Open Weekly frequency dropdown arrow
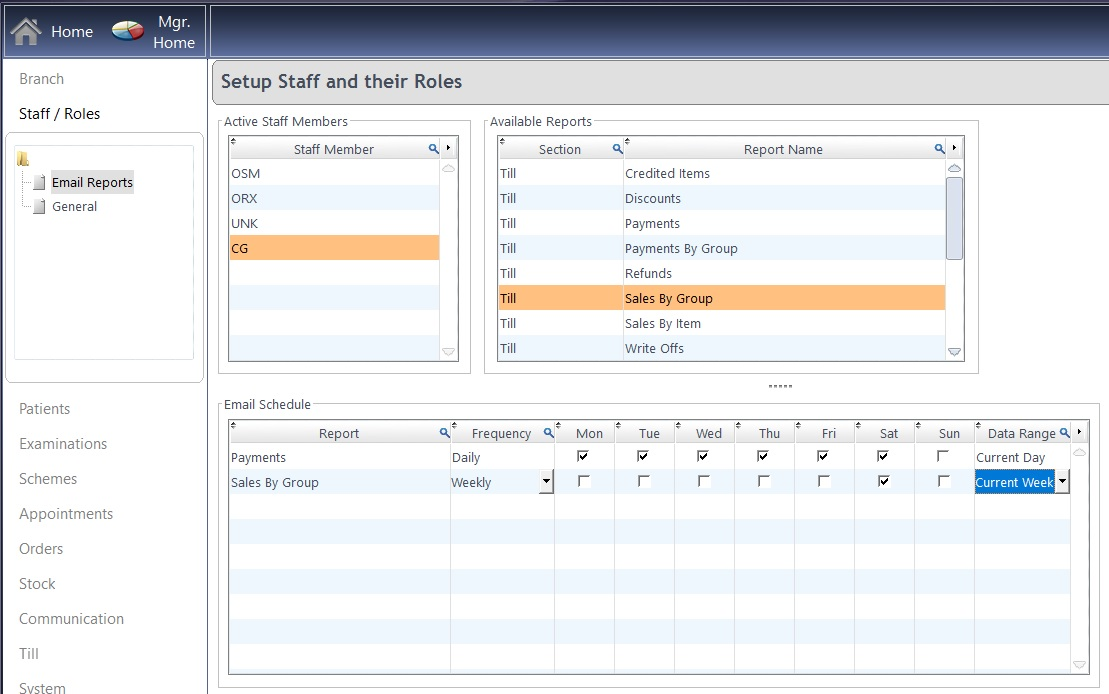 tap(546, 482)
